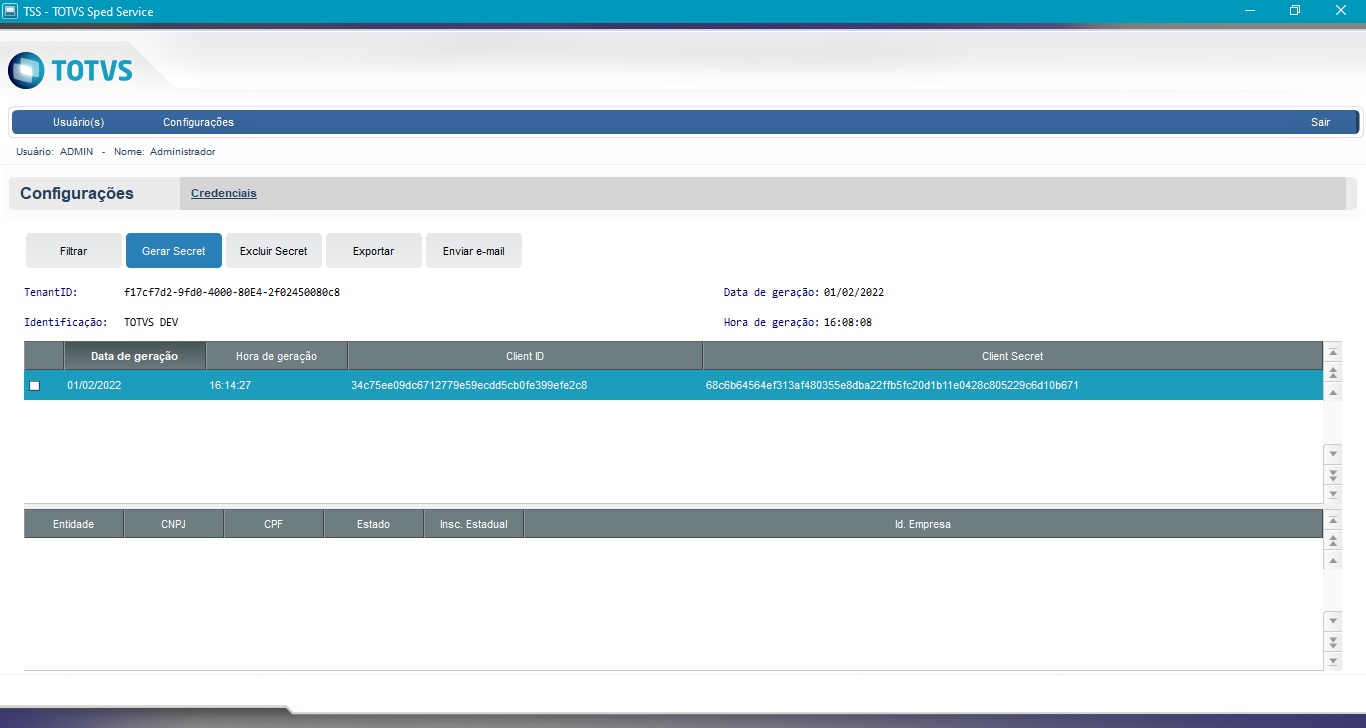Click the Client ID column header
The image size is (1366, 728).
click(525, 356)
